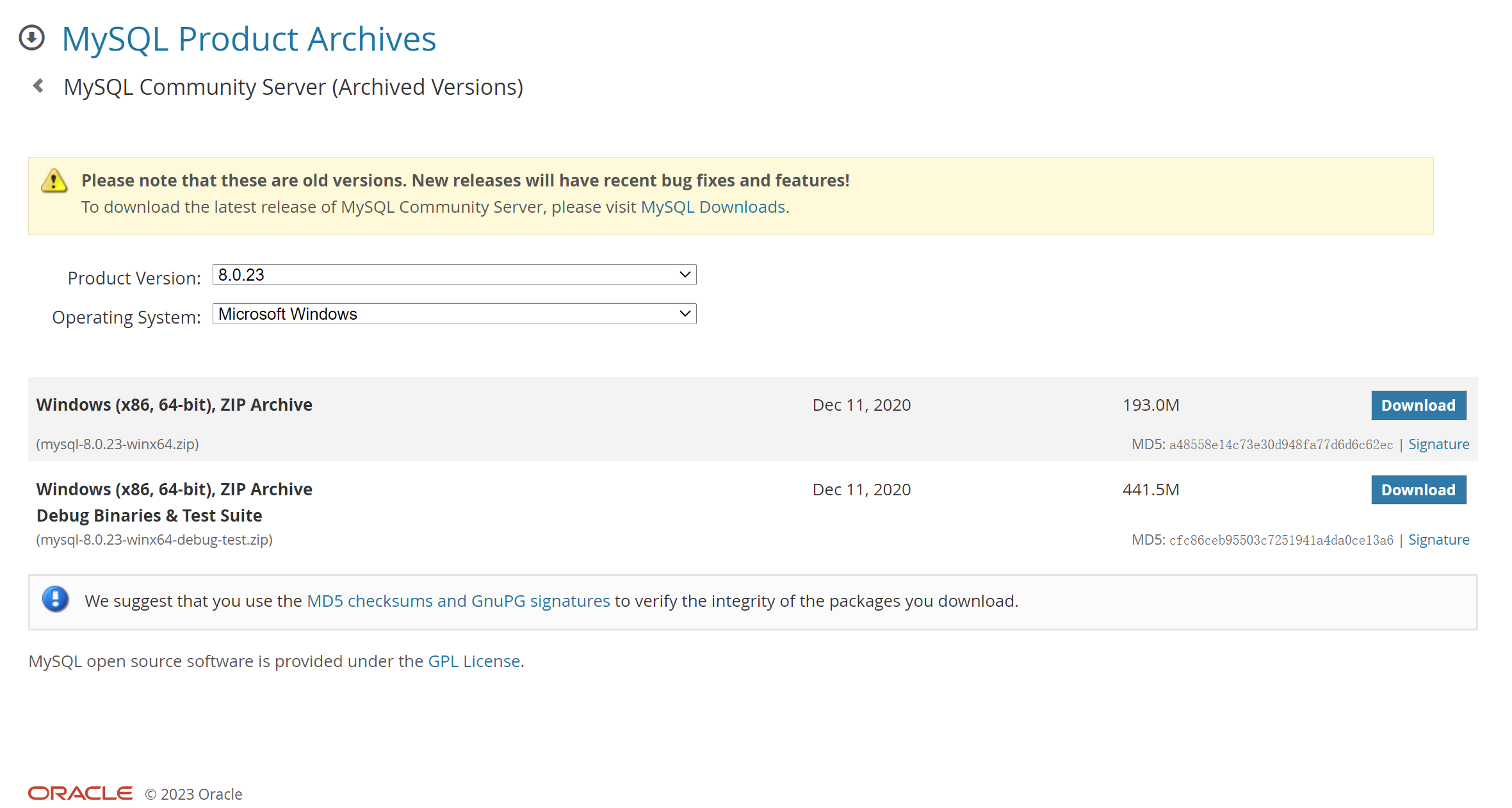Viewport: 1512px width, 808px height.
Task: Click the MySQL Community Server (Archived Versions) heading
Action: point(293,87)
